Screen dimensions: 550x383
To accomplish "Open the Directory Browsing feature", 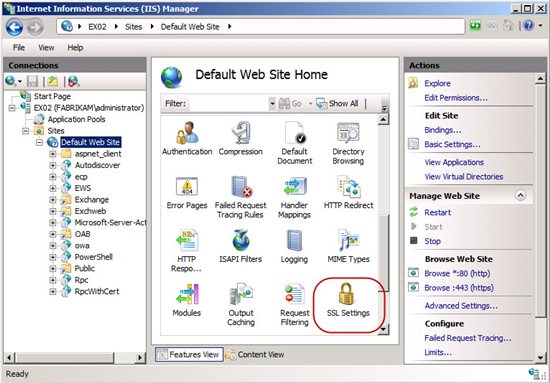I will coord(348,142).
